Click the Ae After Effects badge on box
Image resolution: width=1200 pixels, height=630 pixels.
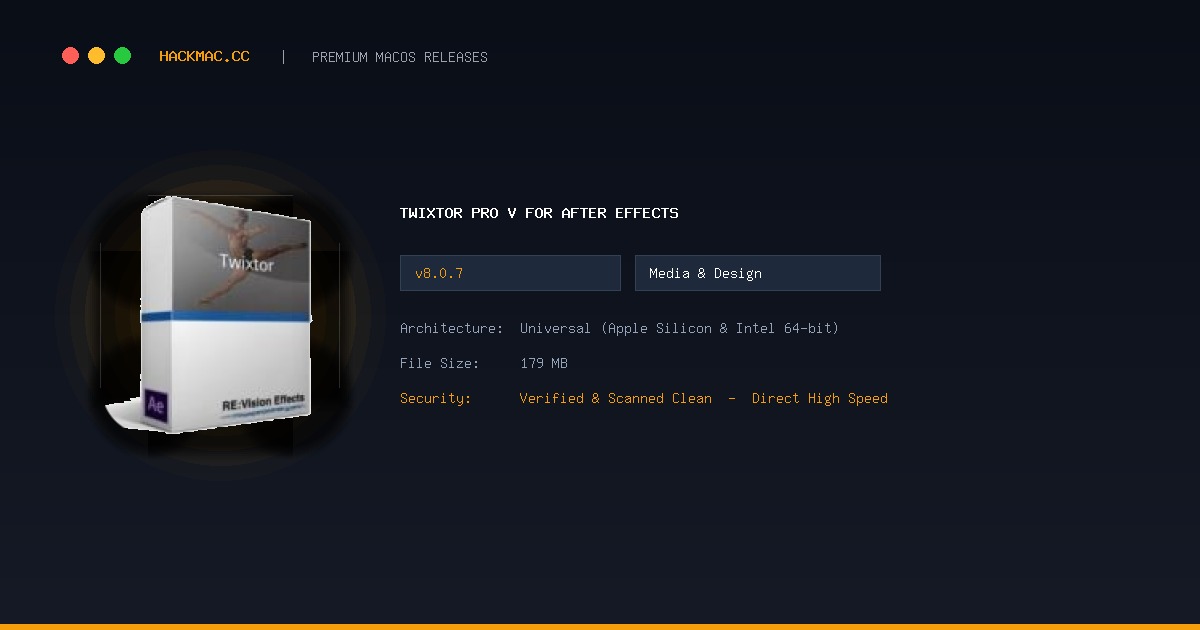[x=156, y=404]
